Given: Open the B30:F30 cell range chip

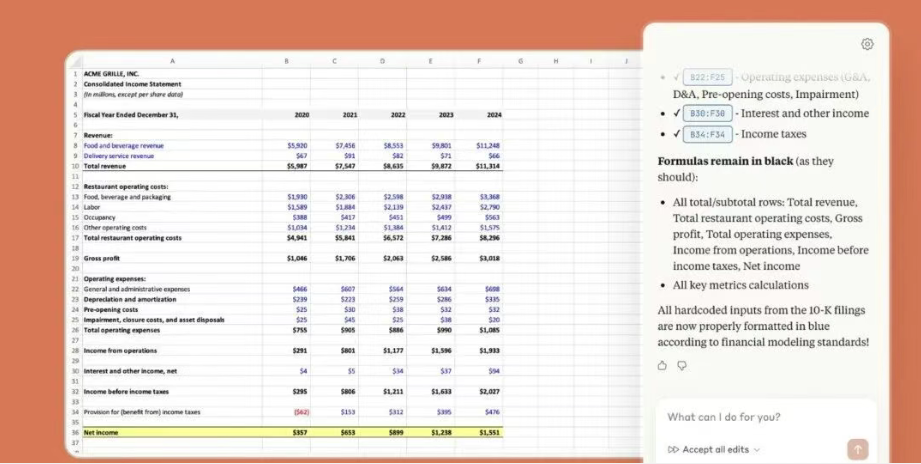Looking at the screenshot, I should coord(708,113).
